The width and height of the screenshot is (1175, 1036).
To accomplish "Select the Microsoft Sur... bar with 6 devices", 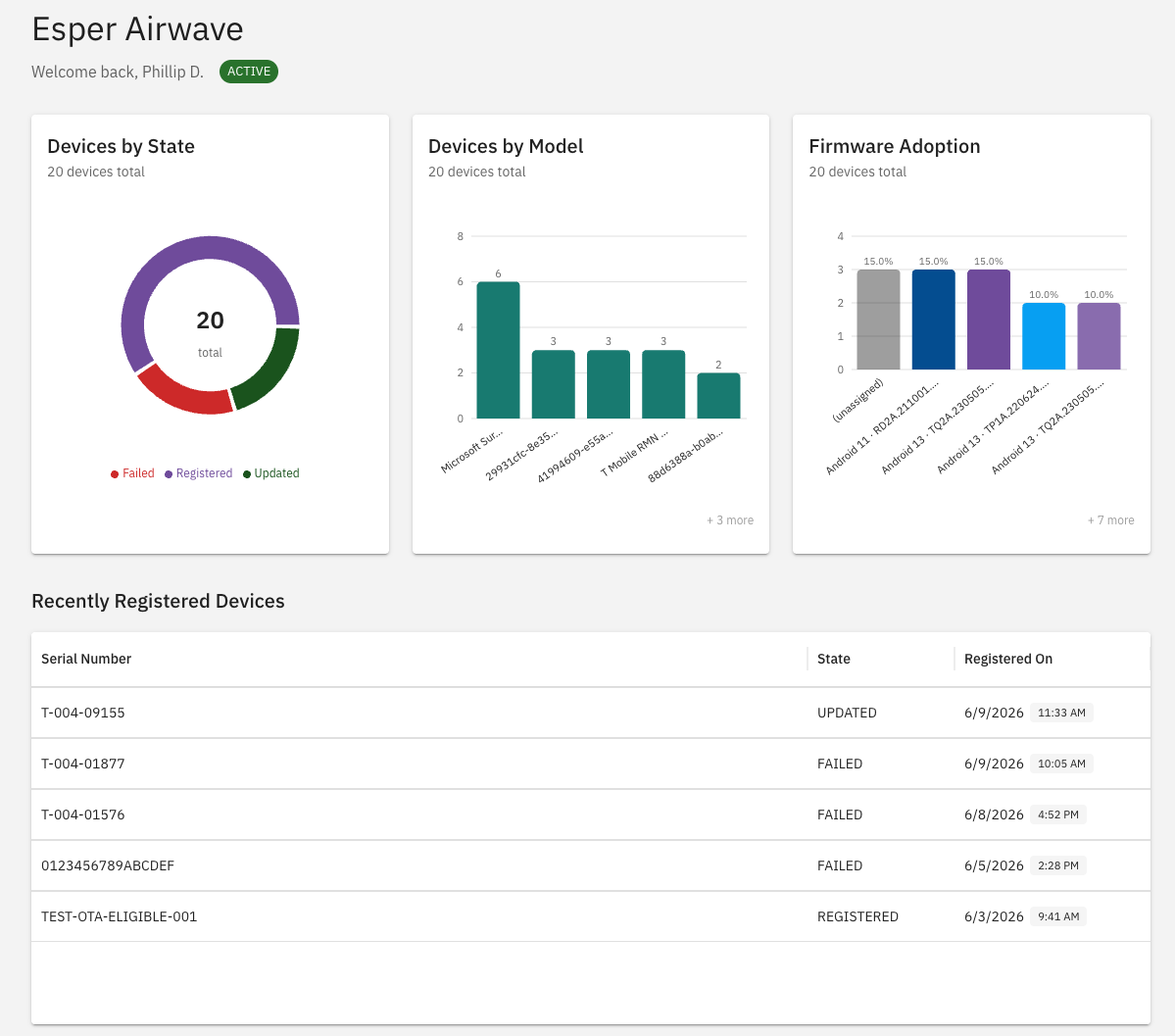I will pyautogui.click(x=498, y=350).
